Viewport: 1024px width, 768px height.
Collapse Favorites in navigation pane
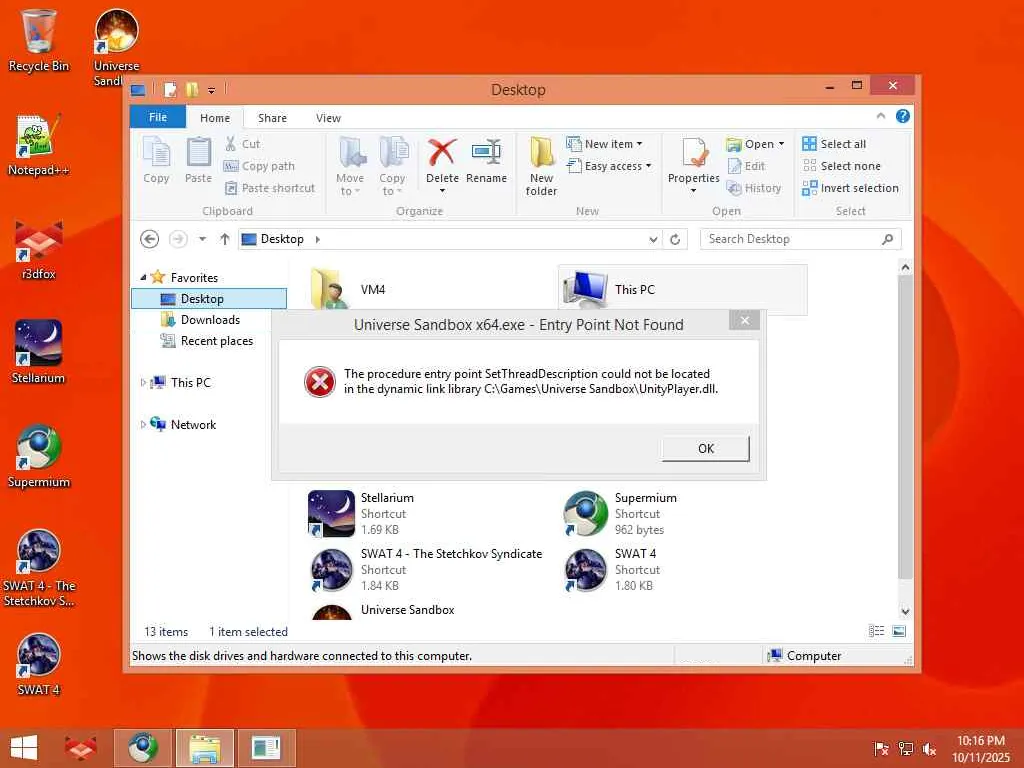143,278
